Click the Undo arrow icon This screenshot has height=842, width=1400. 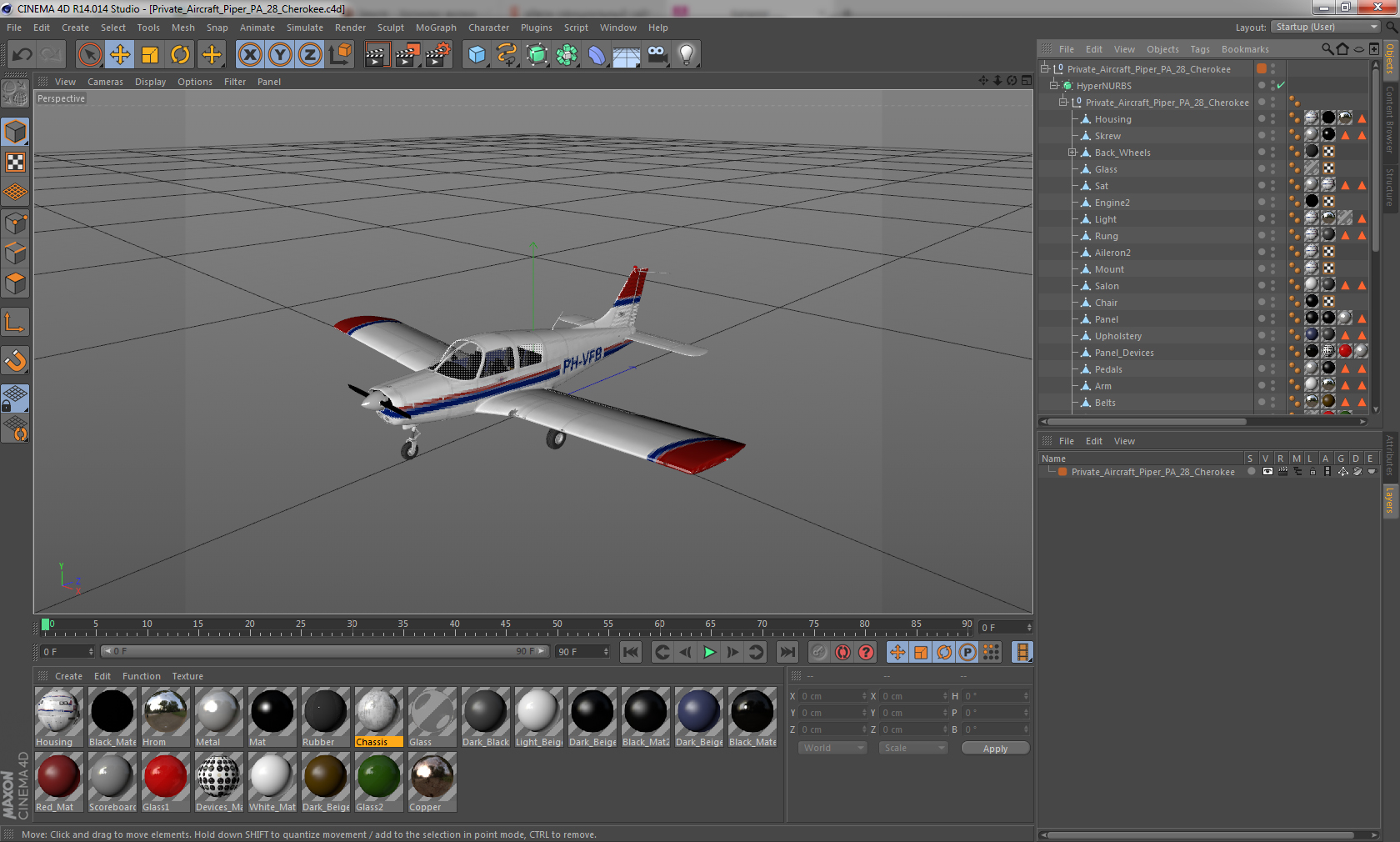[22, 55]
